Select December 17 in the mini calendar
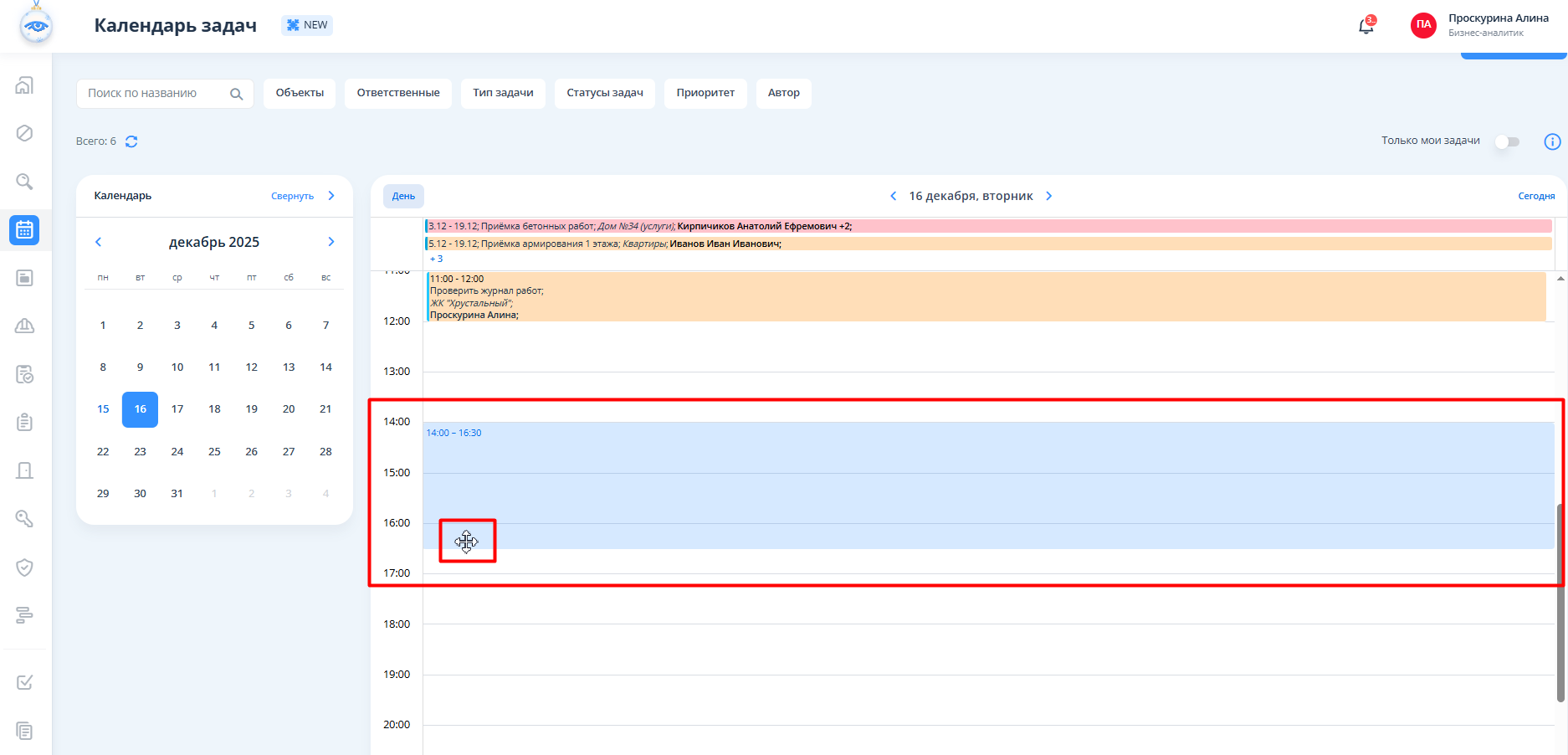The image size is (1568, 755). (177, 409)
